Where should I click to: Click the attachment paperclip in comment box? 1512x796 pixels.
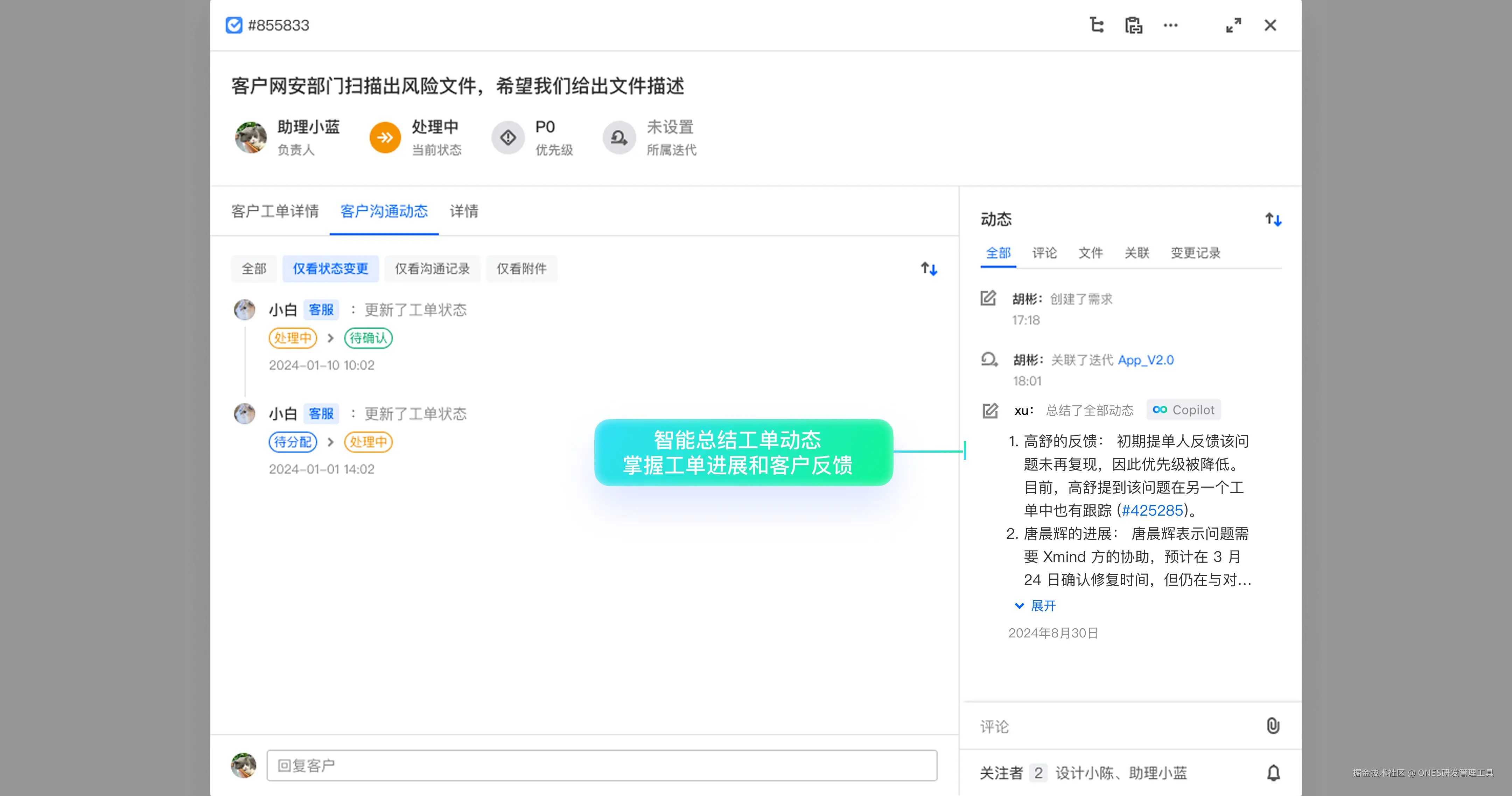click(1273, 726)
